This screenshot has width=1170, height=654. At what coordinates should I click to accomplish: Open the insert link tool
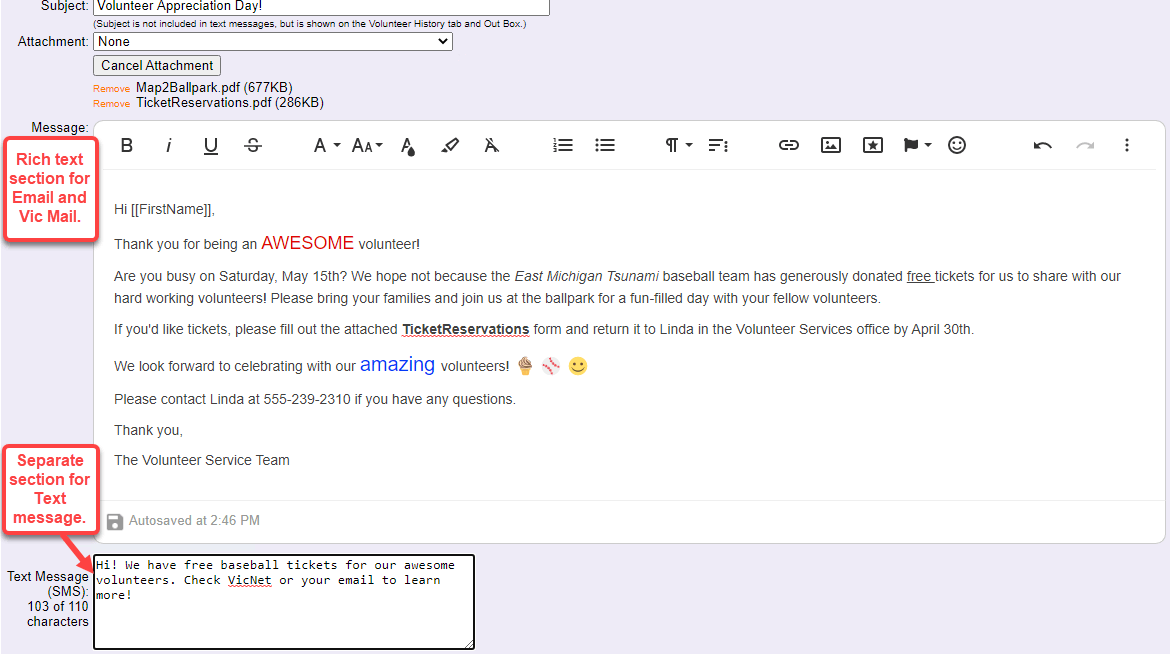788,145
